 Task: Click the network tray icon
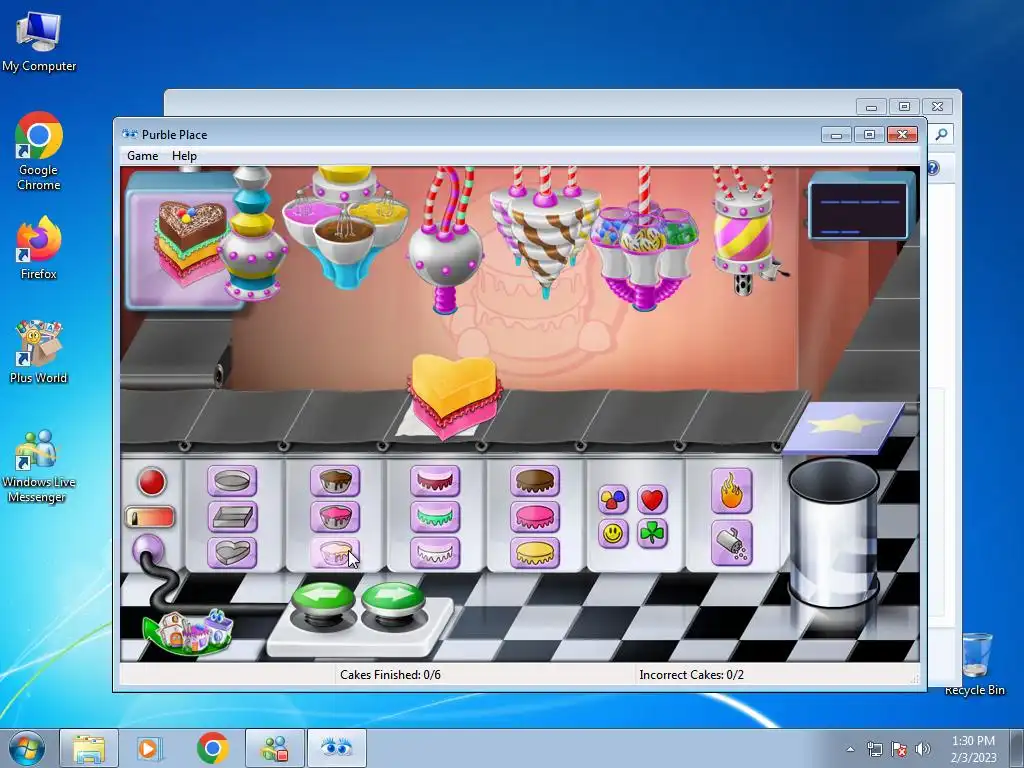click(874, 749)
